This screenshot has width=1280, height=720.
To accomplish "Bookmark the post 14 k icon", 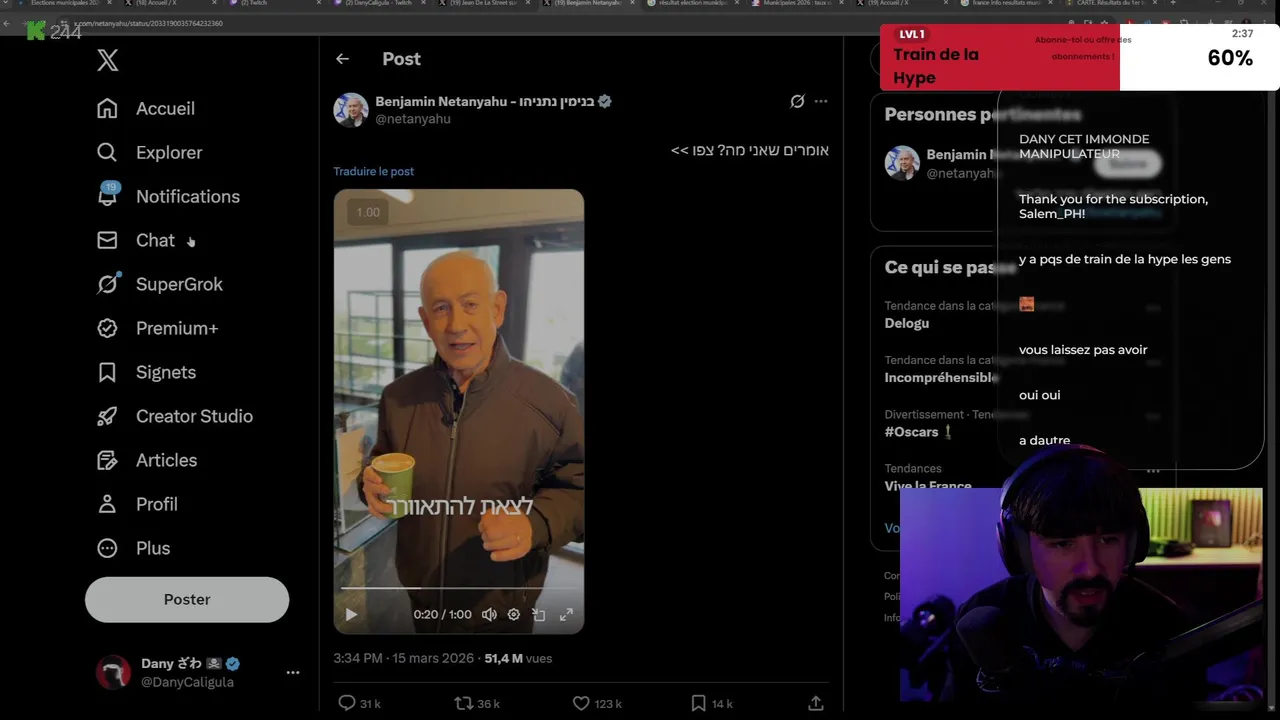I will (x=698, y=703).
